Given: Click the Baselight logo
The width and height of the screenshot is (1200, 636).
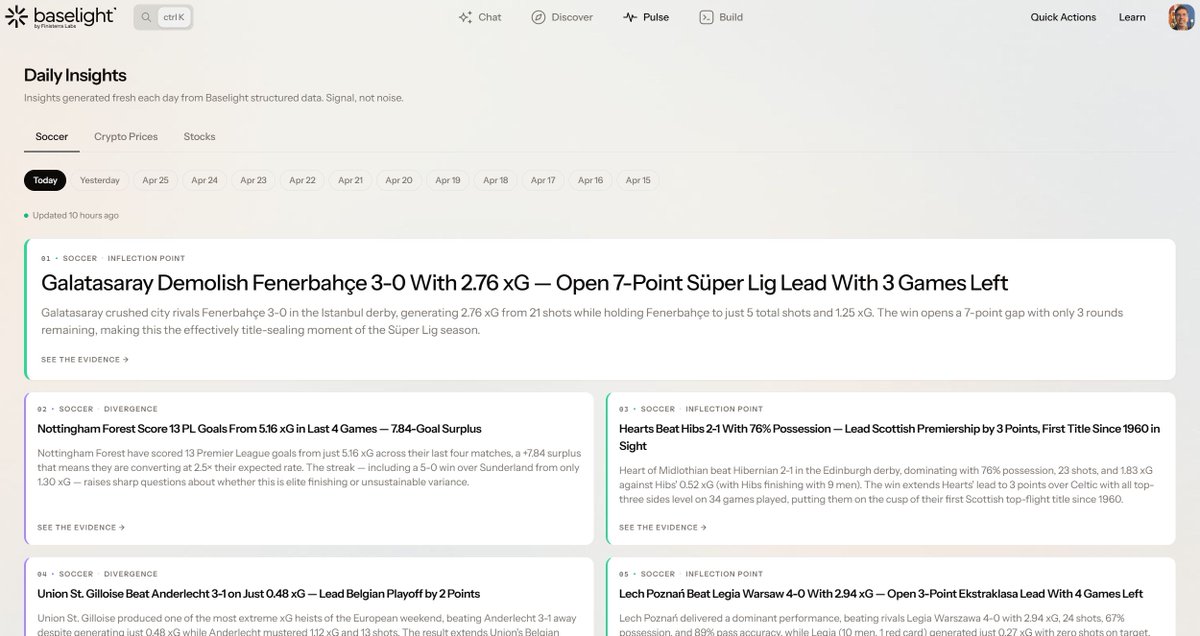Looking at the screenshot, I should (x=60, y=16).
